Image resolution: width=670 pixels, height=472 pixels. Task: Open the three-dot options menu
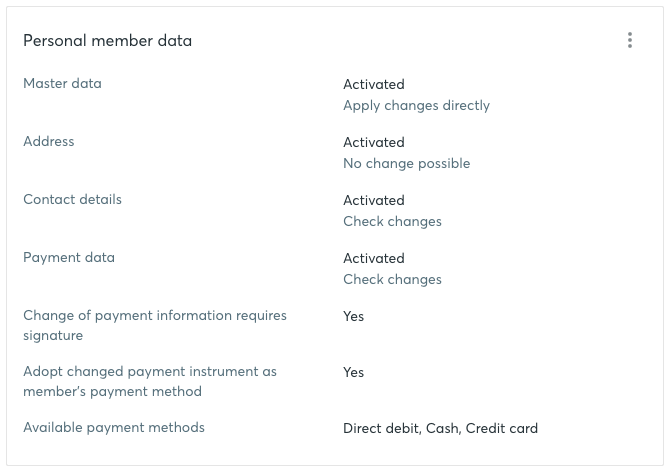(630, 40)
